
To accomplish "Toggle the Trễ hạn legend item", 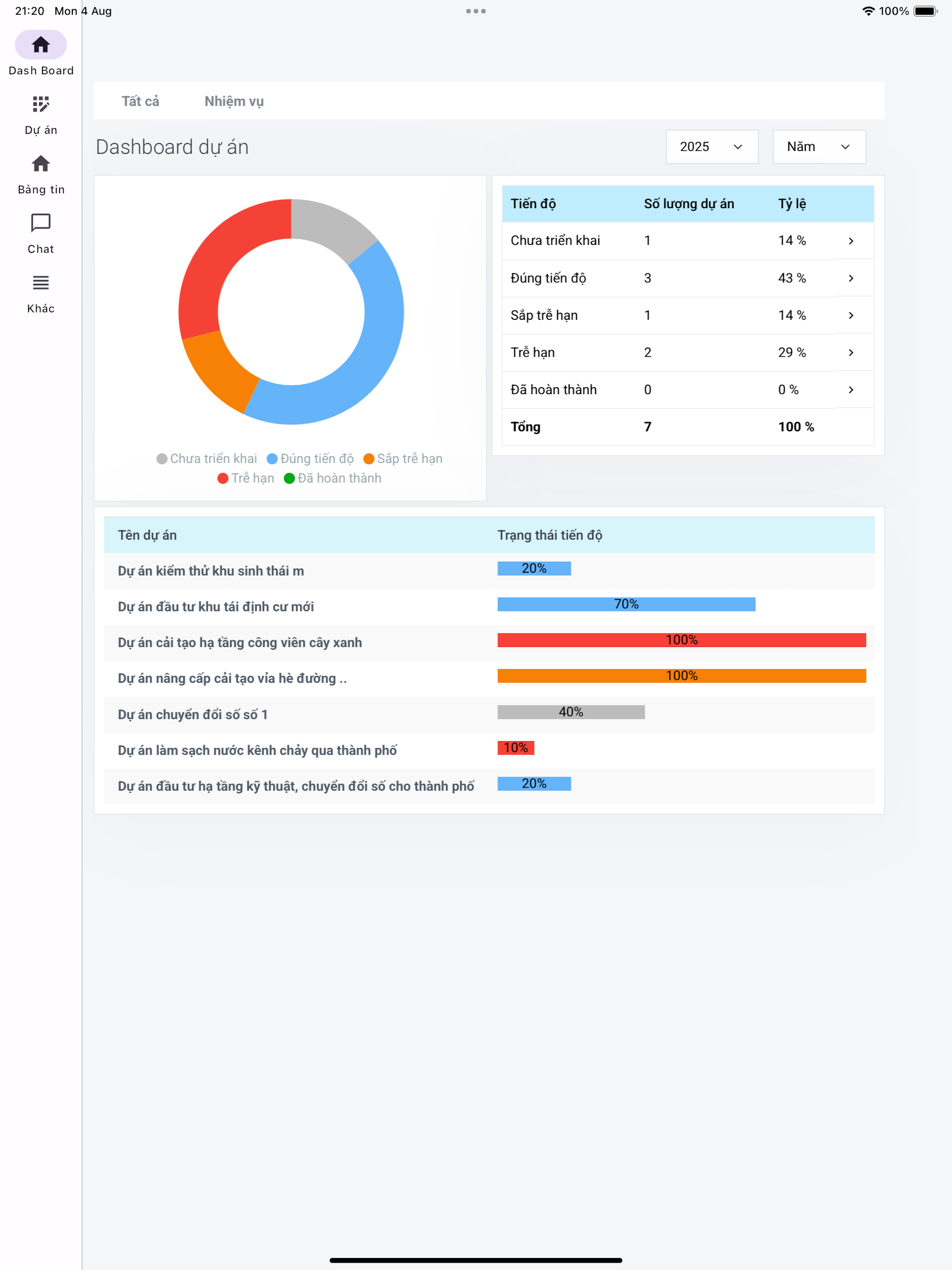I will point(245,478).
